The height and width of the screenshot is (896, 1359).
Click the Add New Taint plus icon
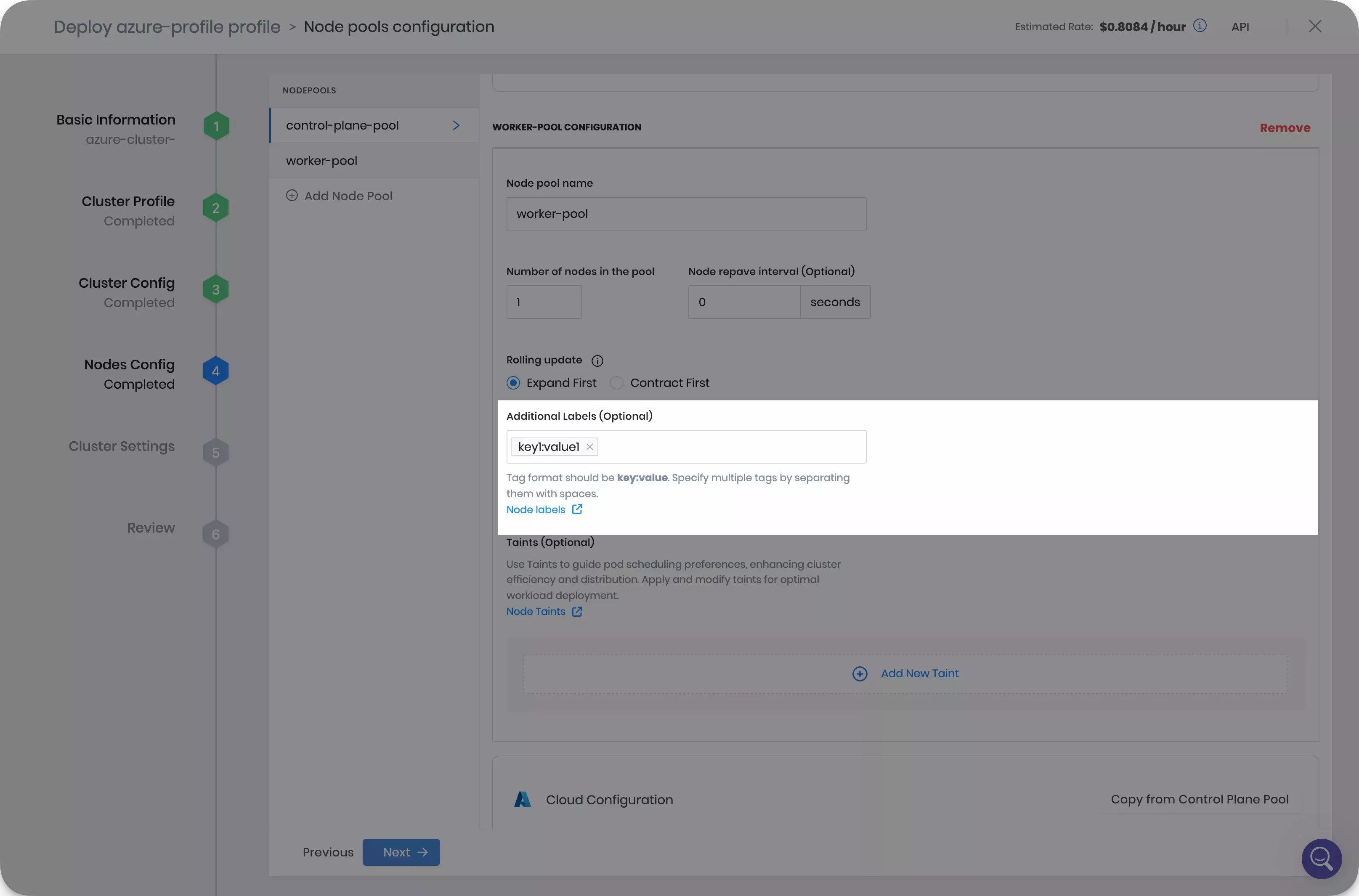[860, 673]
